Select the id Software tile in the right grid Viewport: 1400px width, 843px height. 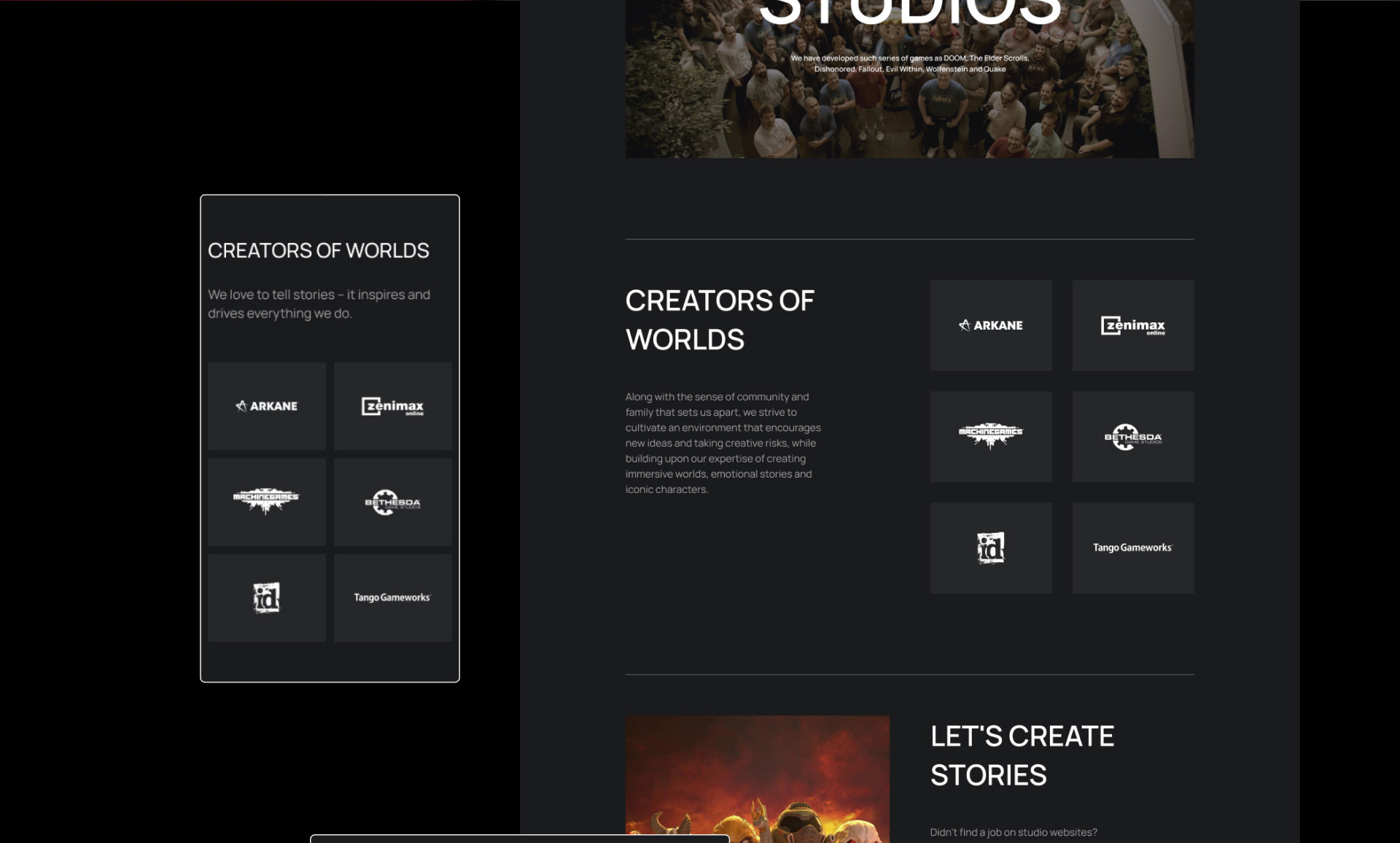point(990,548)
